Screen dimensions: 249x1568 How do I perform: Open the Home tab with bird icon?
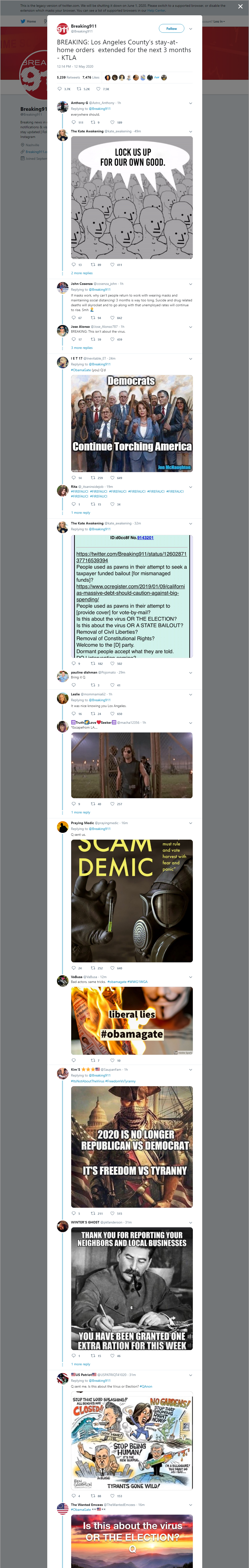[x=28, y=21]
